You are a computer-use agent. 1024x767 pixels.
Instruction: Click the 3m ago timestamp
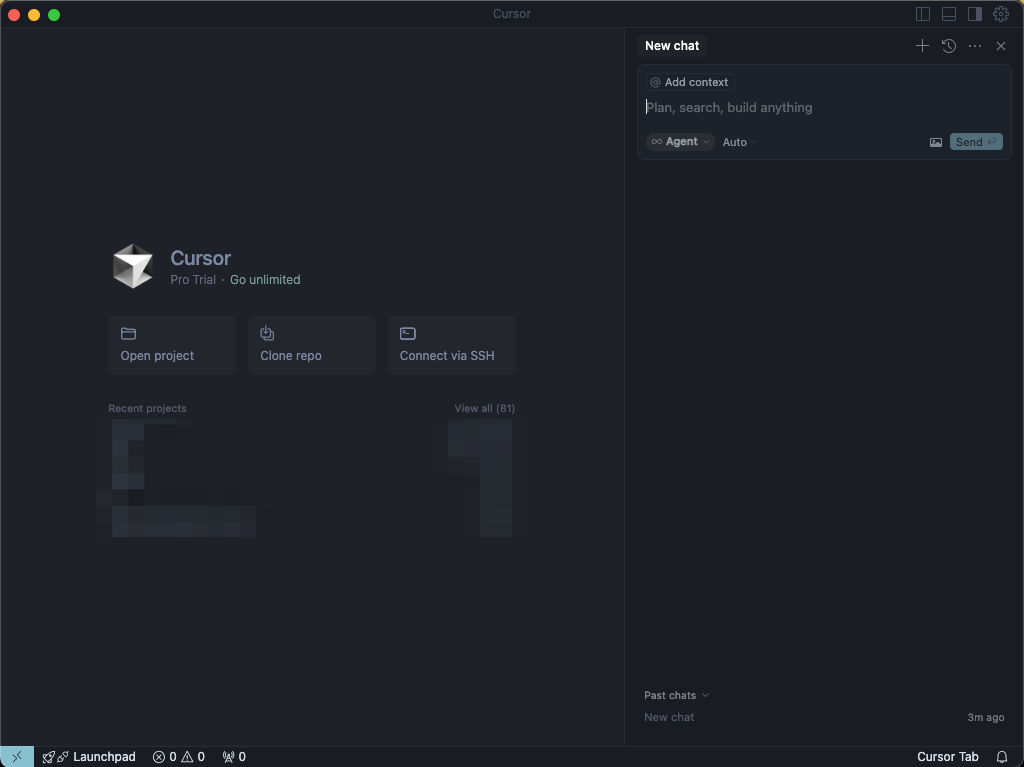tap(985, 717)
